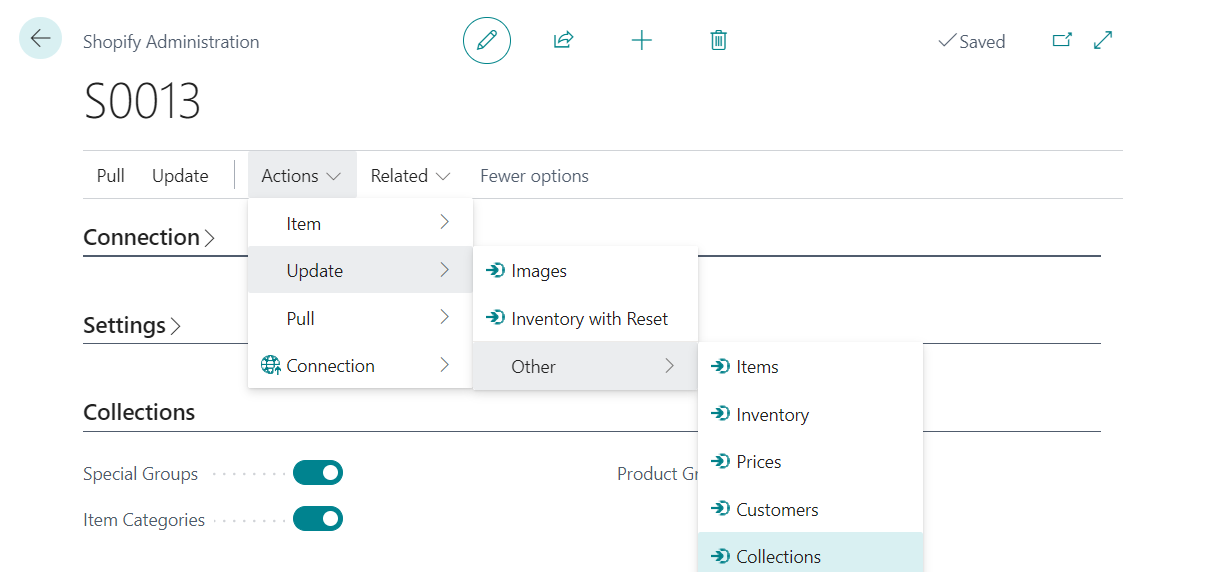Click the Collections section heading
The height and width of the screenshot is (572, 1205).
(139, 412)
